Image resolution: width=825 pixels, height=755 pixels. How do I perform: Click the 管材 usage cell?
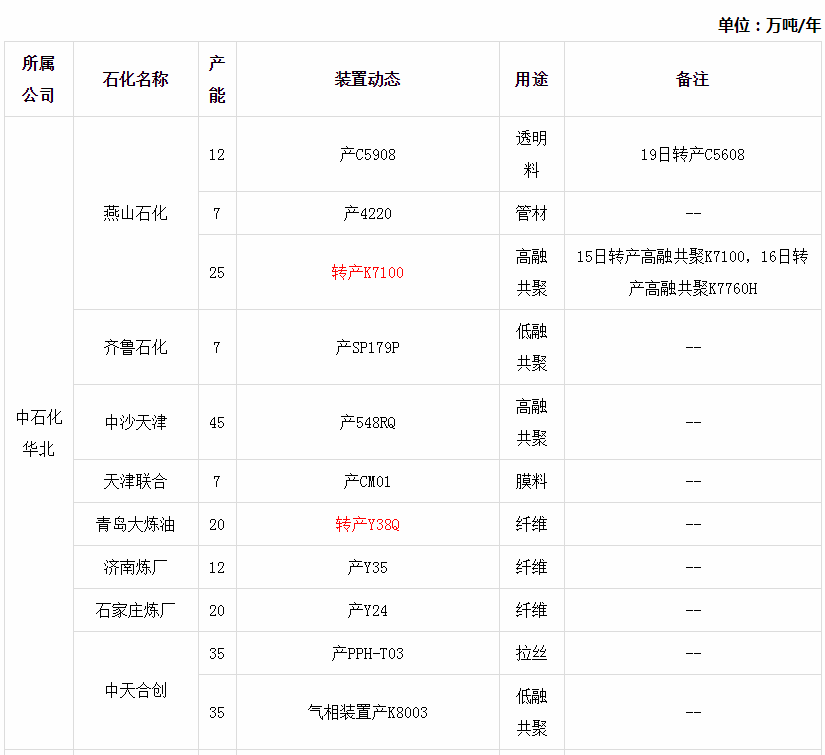pos(531,213)
